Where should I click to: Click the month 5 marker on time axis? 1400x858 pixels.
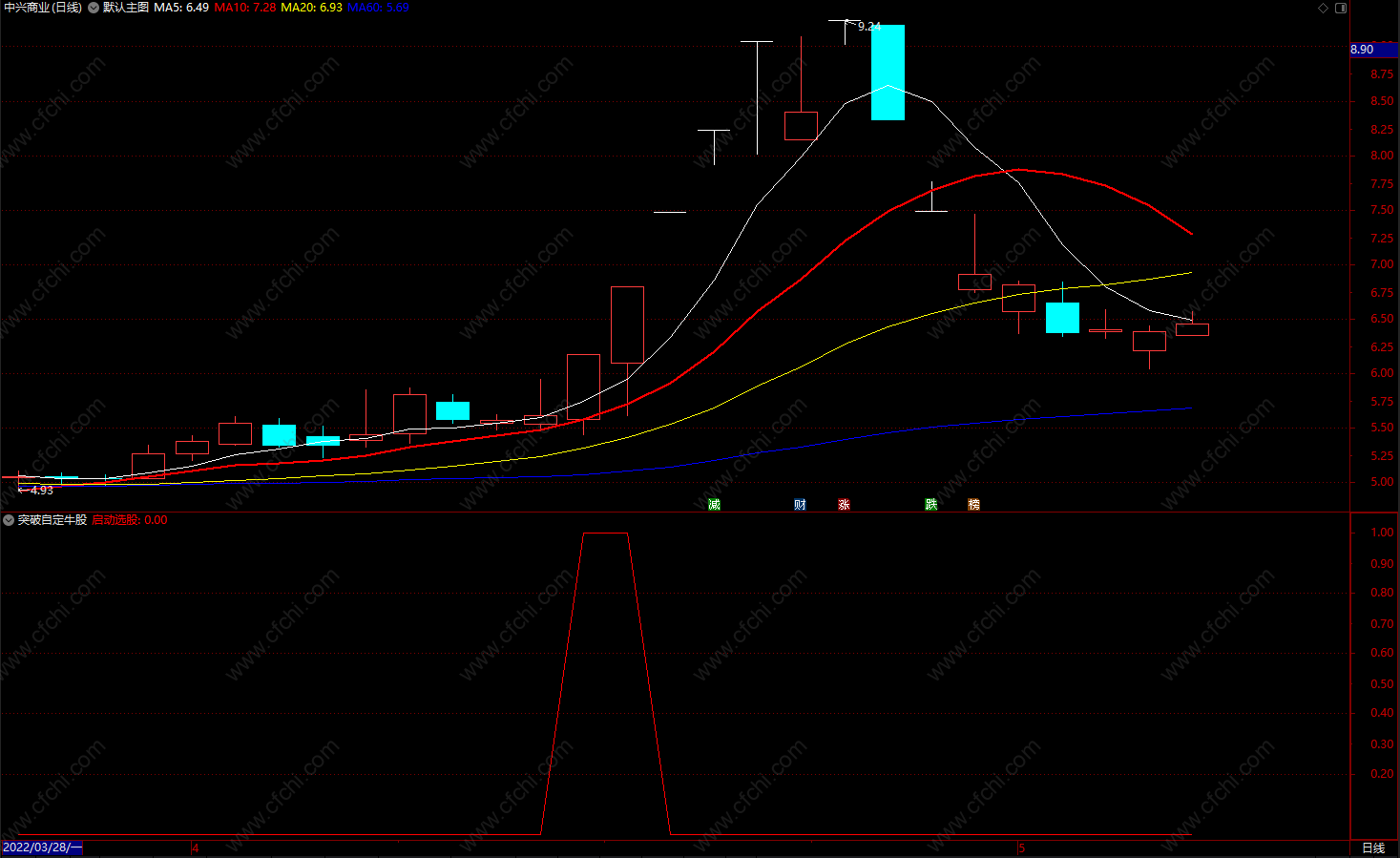coord(1021,848)
